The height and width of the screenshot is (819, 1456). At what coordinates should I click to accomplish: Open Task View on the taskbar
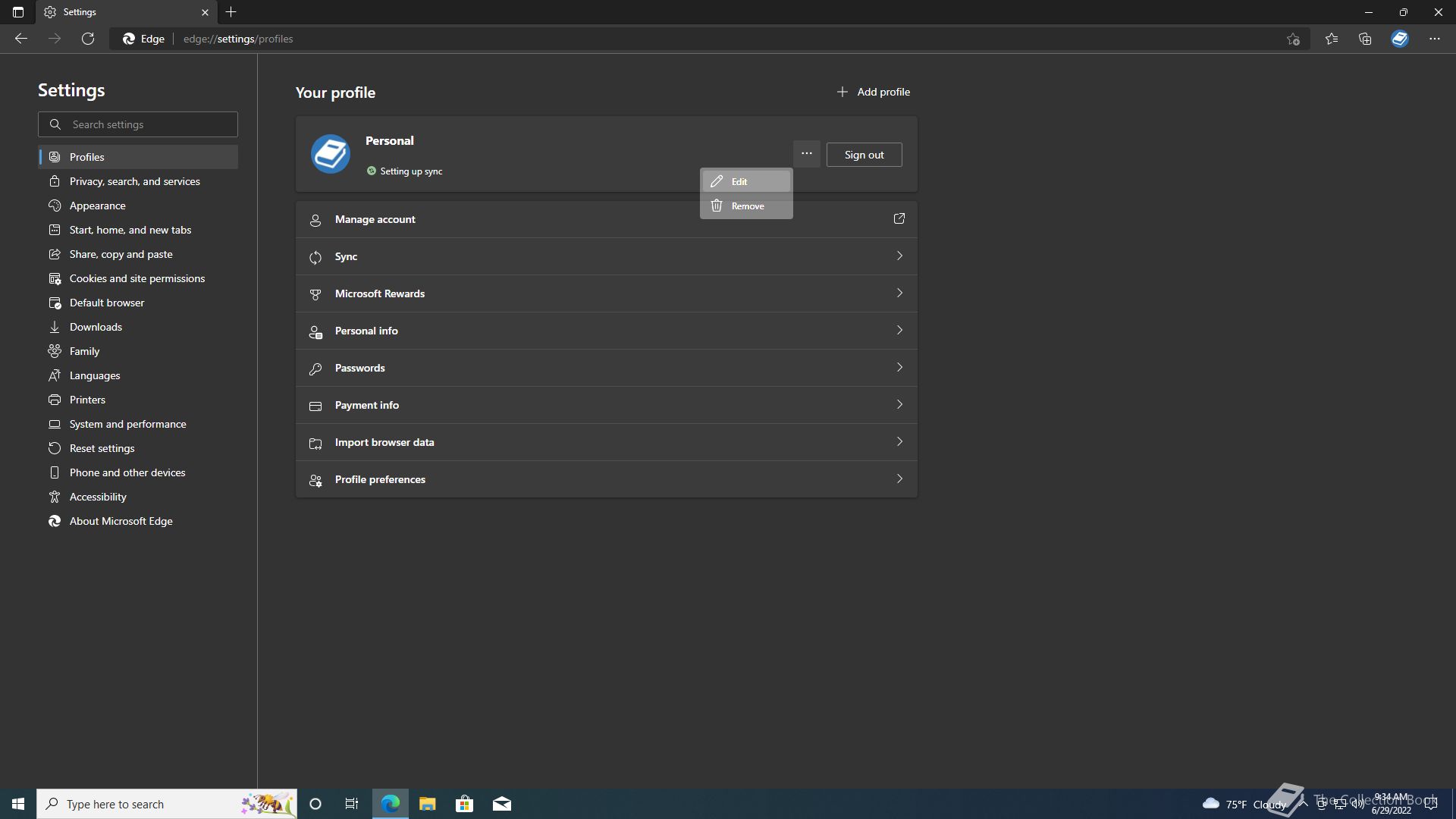click(352, 804)
